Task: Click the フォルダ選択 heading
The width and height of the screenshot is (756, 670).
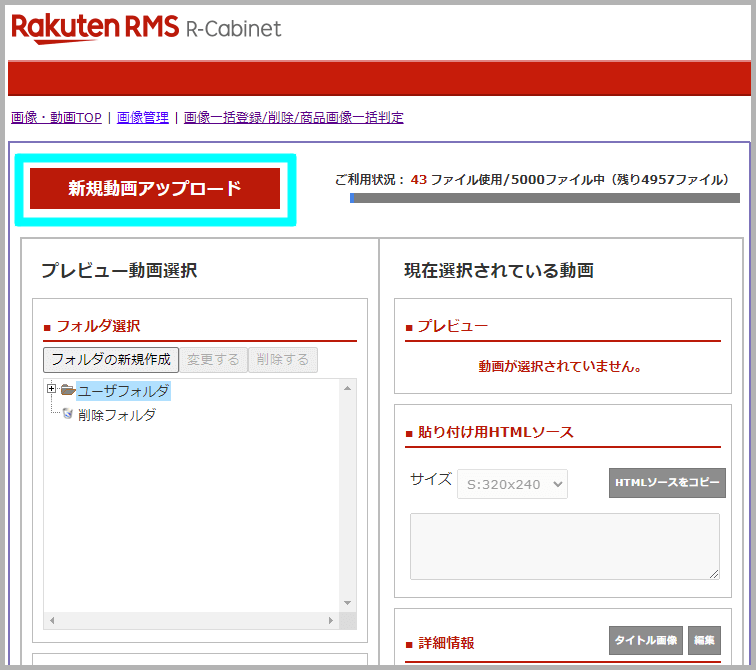Action: pos(98,326)
